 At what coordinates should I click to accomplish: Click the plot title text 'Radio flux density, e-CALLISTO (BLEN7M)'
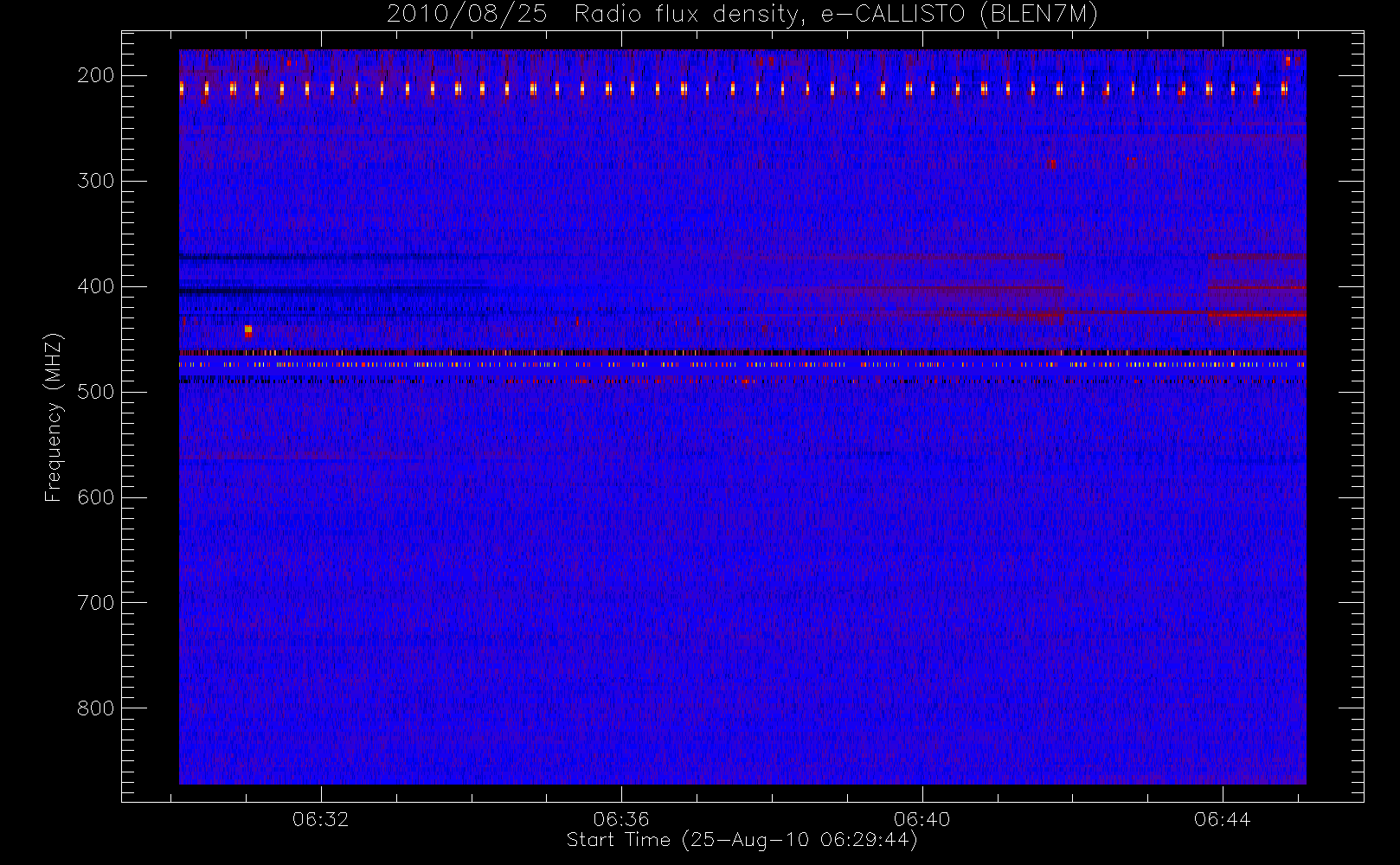point(836,15)
